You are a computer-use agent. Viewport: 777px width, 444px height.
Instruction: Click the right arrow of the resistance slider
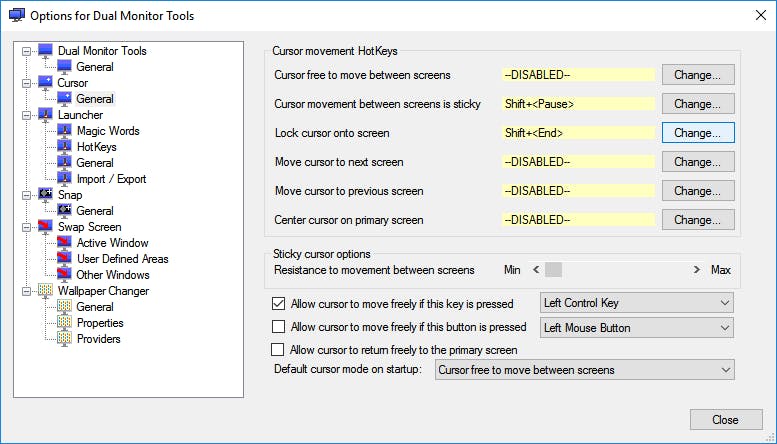point(697,270)
